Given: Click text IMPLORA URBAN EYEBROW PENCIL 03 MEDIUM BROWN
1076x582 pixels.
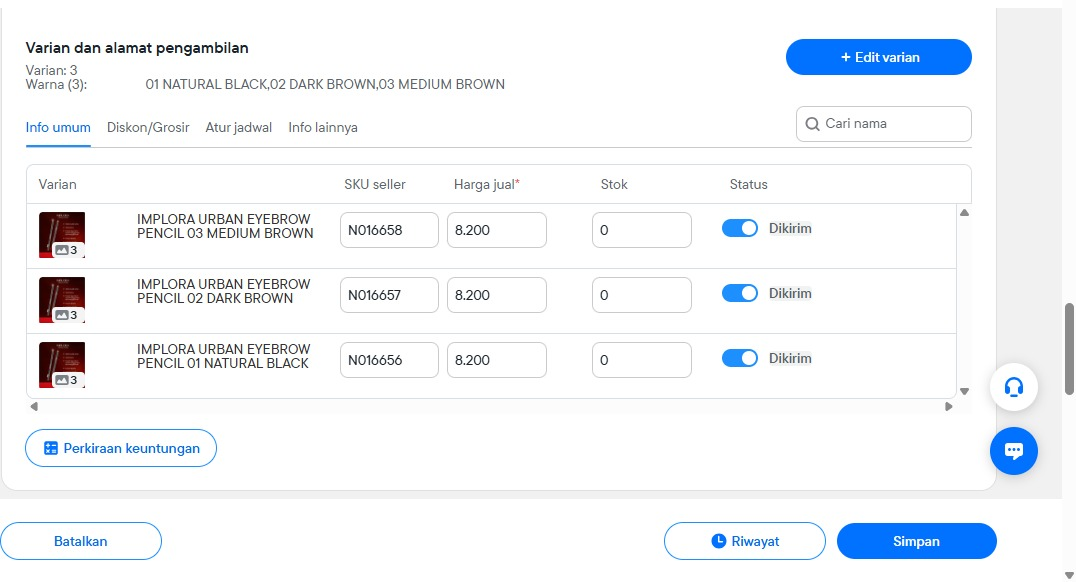Looking at the screenshot, I should (225, 226).
